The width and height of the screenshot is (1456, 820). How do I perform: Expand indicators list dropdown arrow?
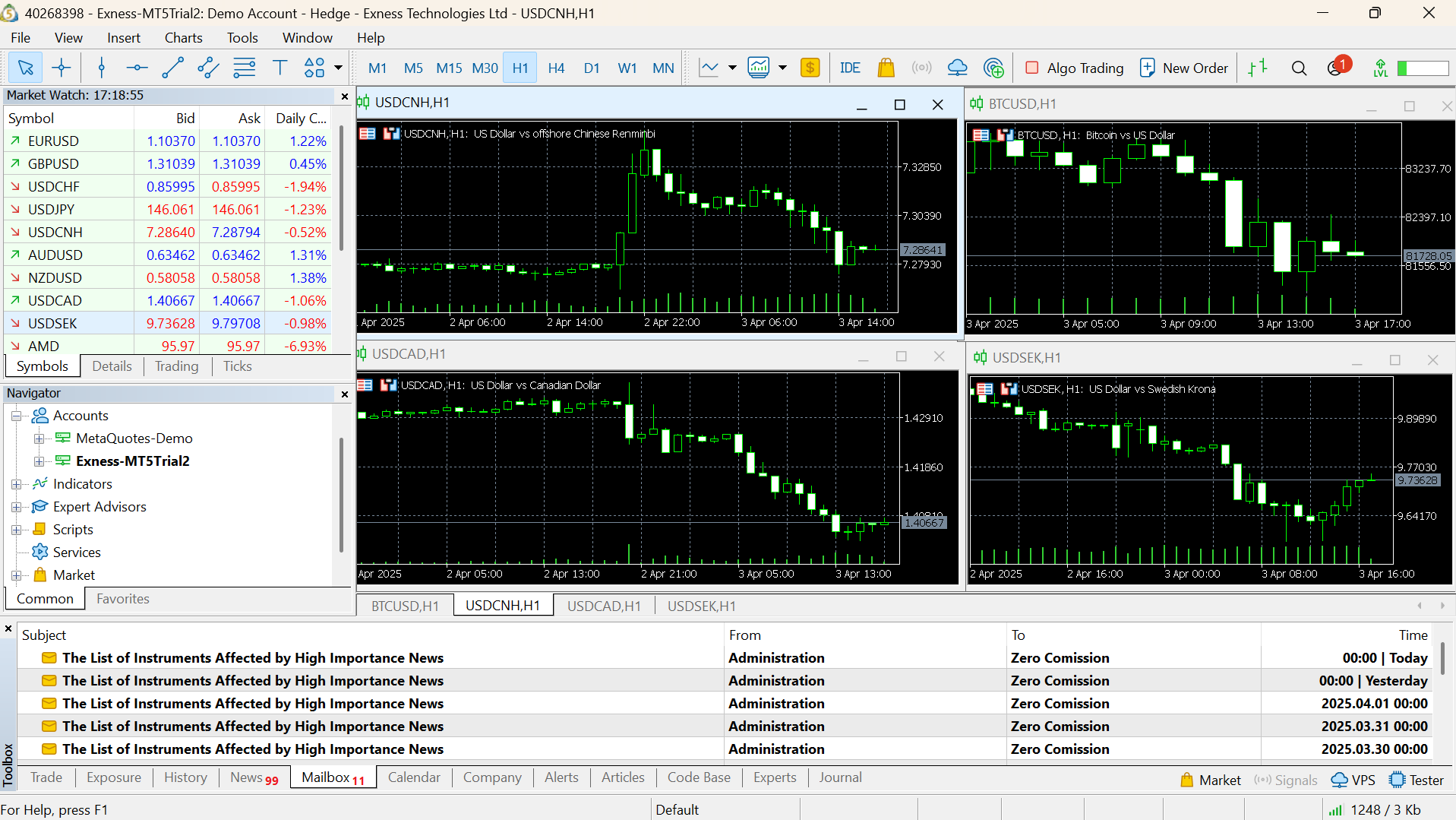[x=782, y=68]
